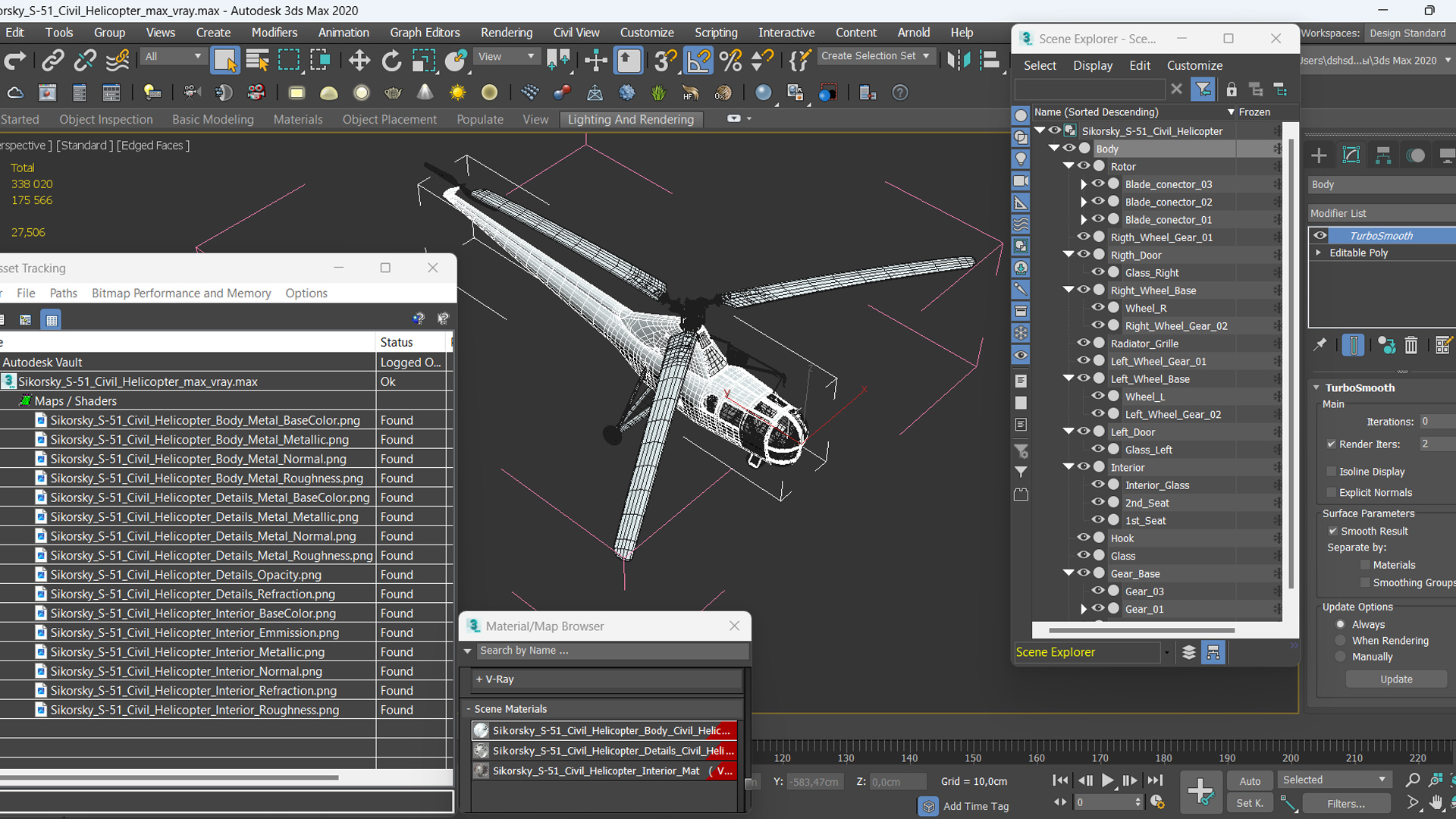Play the animation
Image resolution: width=1456 pixels, height=819 pixels.
click(x=1107, y=780)
